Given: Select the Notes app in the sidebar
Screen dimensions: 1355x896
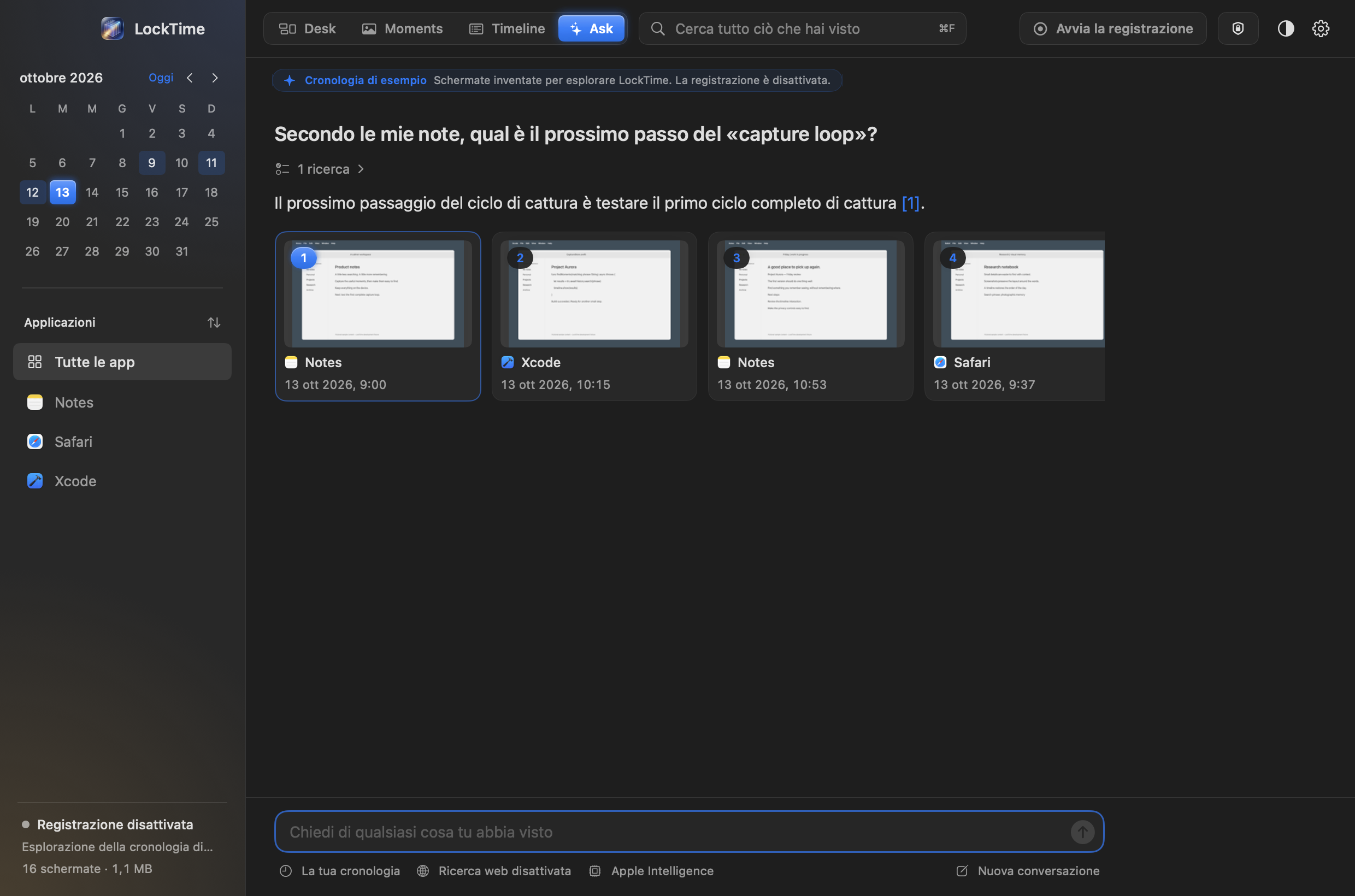Looking at the screenshot, I should click(x=122, y=402).
